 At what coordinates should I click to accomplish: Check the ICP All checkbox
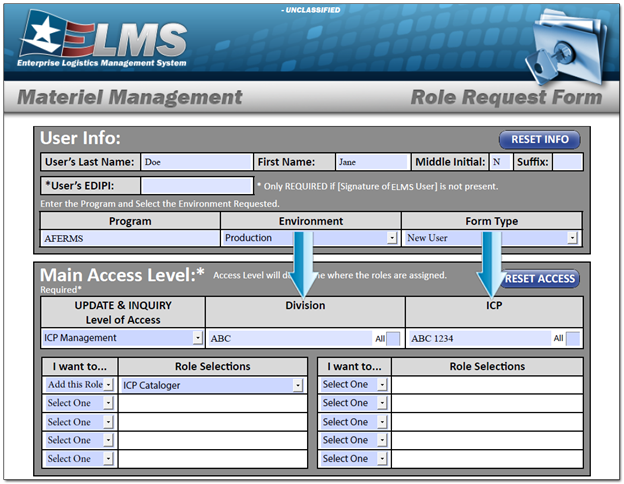pyautogui.click(x=573, y=339)
